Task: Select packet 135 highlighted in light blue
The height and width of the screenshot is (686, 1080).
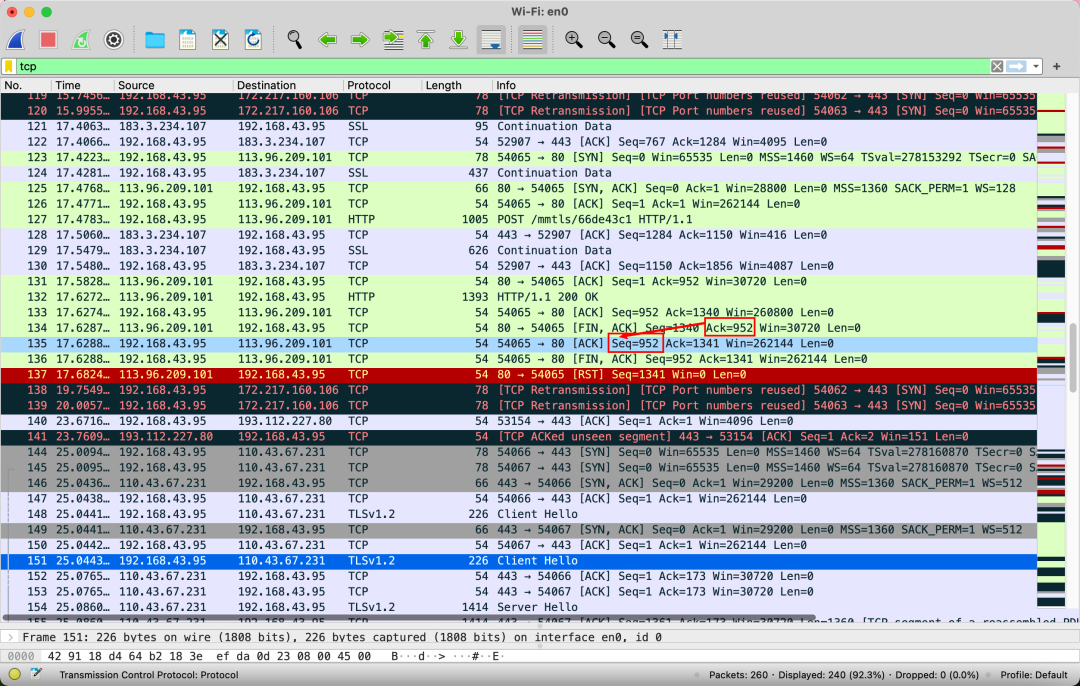Action: point(519,344)
